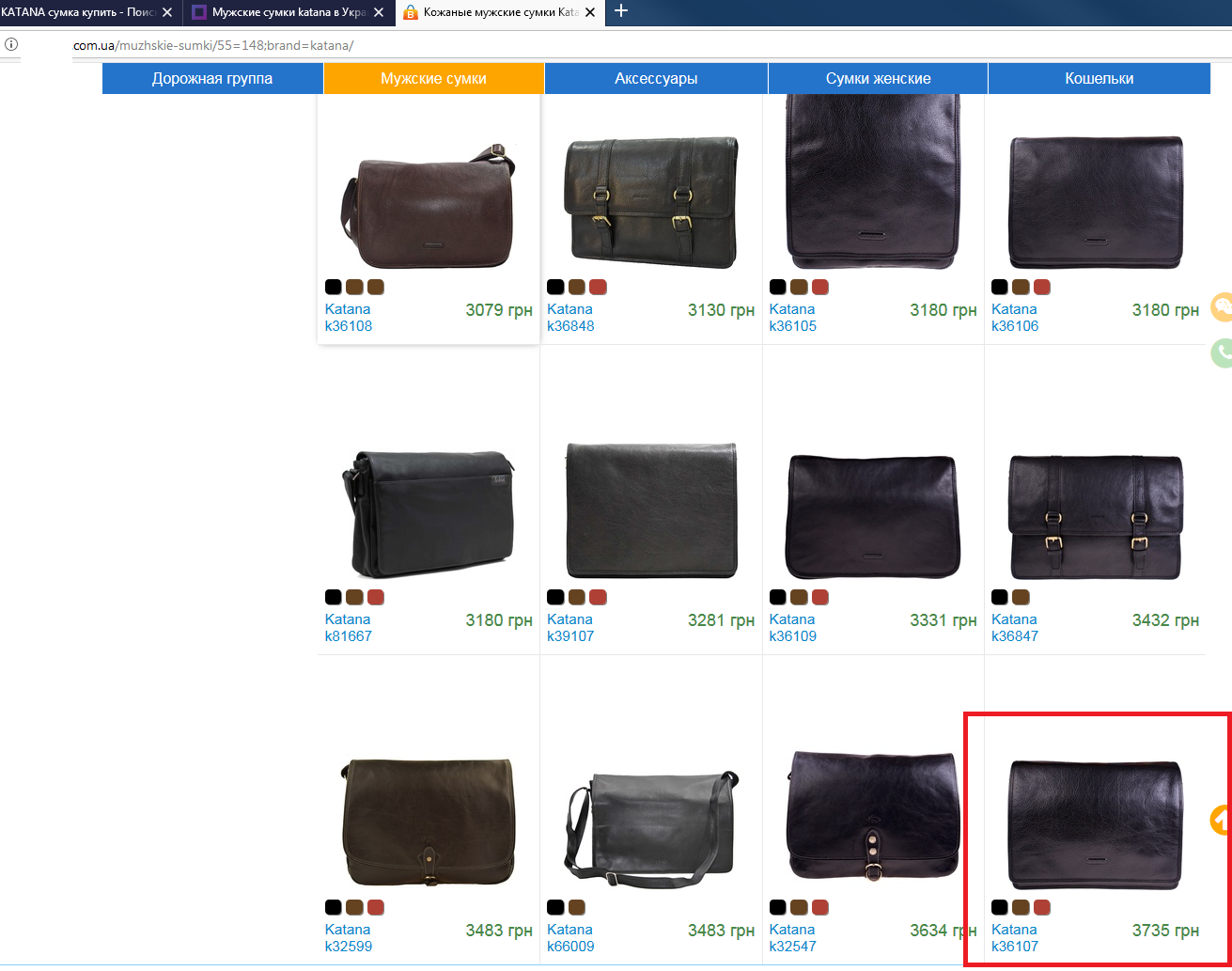Close the 'Мужские сумки katana' tab
1232x971 pixels.
coord(380,12)
